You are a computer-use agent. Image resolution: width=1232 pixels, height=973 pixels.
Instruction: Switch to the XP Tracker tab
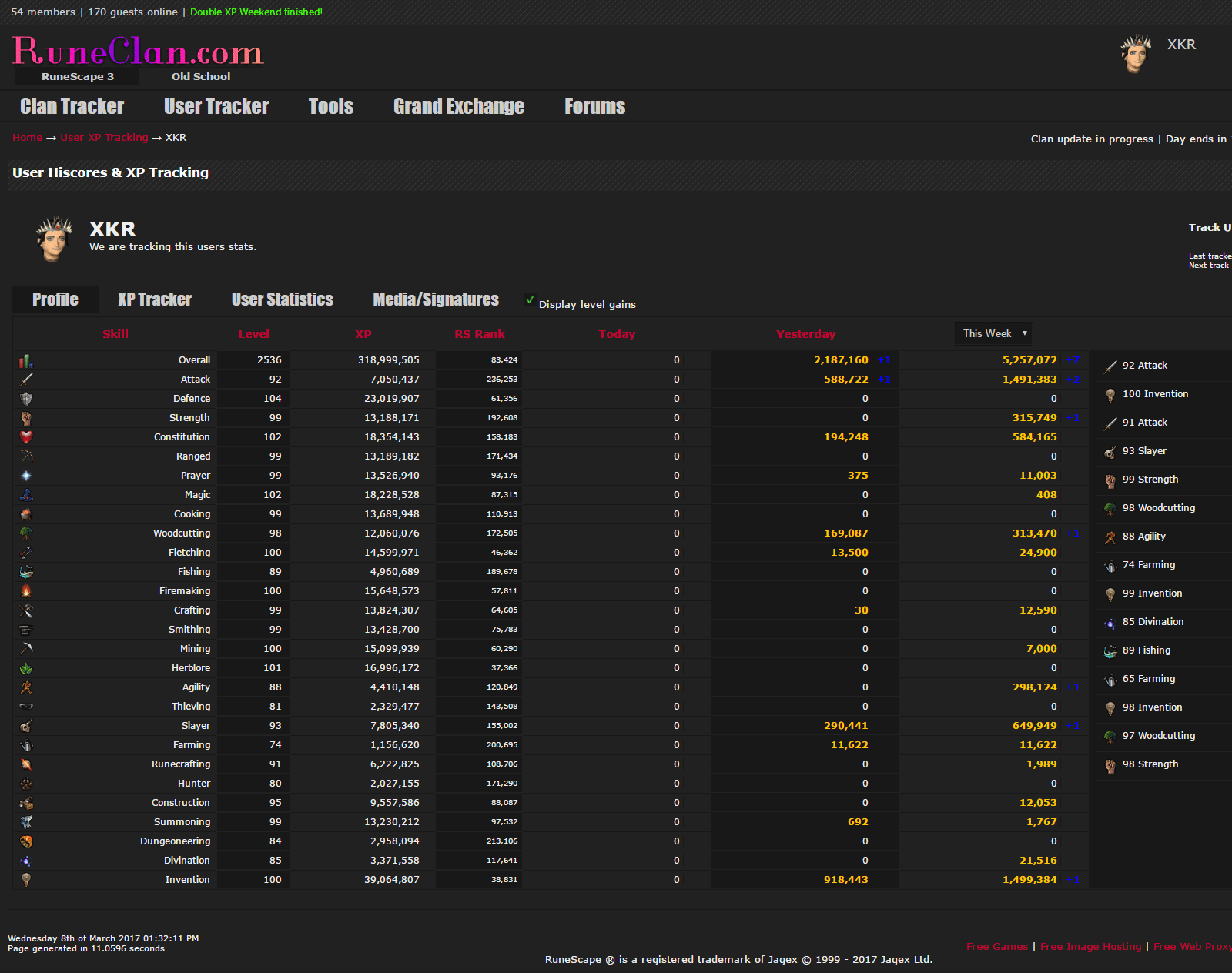[x=155, y=299]
